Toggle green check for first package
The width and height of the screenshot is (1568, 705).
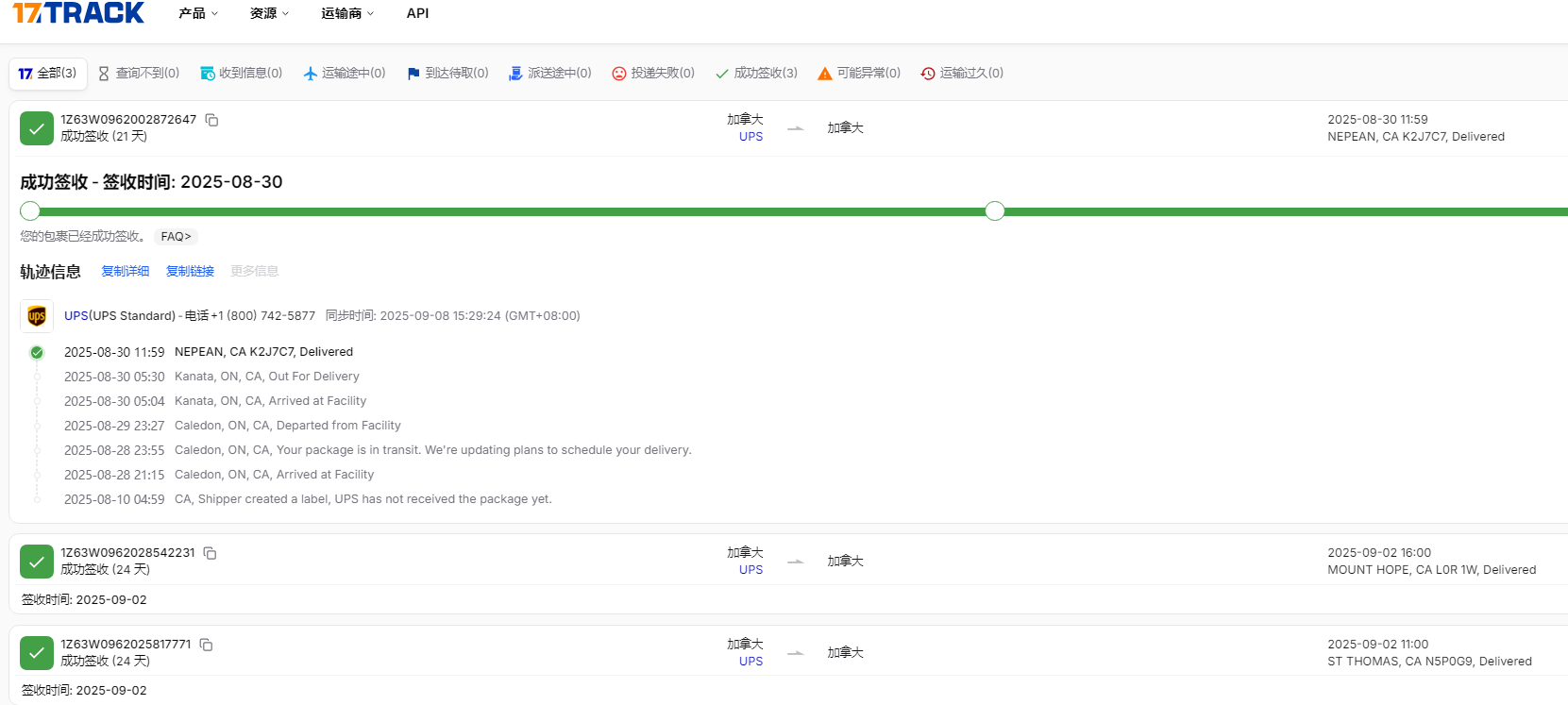click(x=37, y=128)
